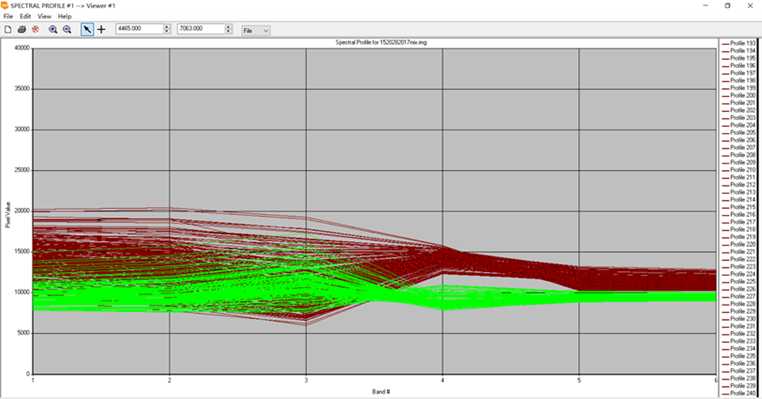Open the View menu
The width and height of the screenshot is (762, 399).
tap(44, 16)
